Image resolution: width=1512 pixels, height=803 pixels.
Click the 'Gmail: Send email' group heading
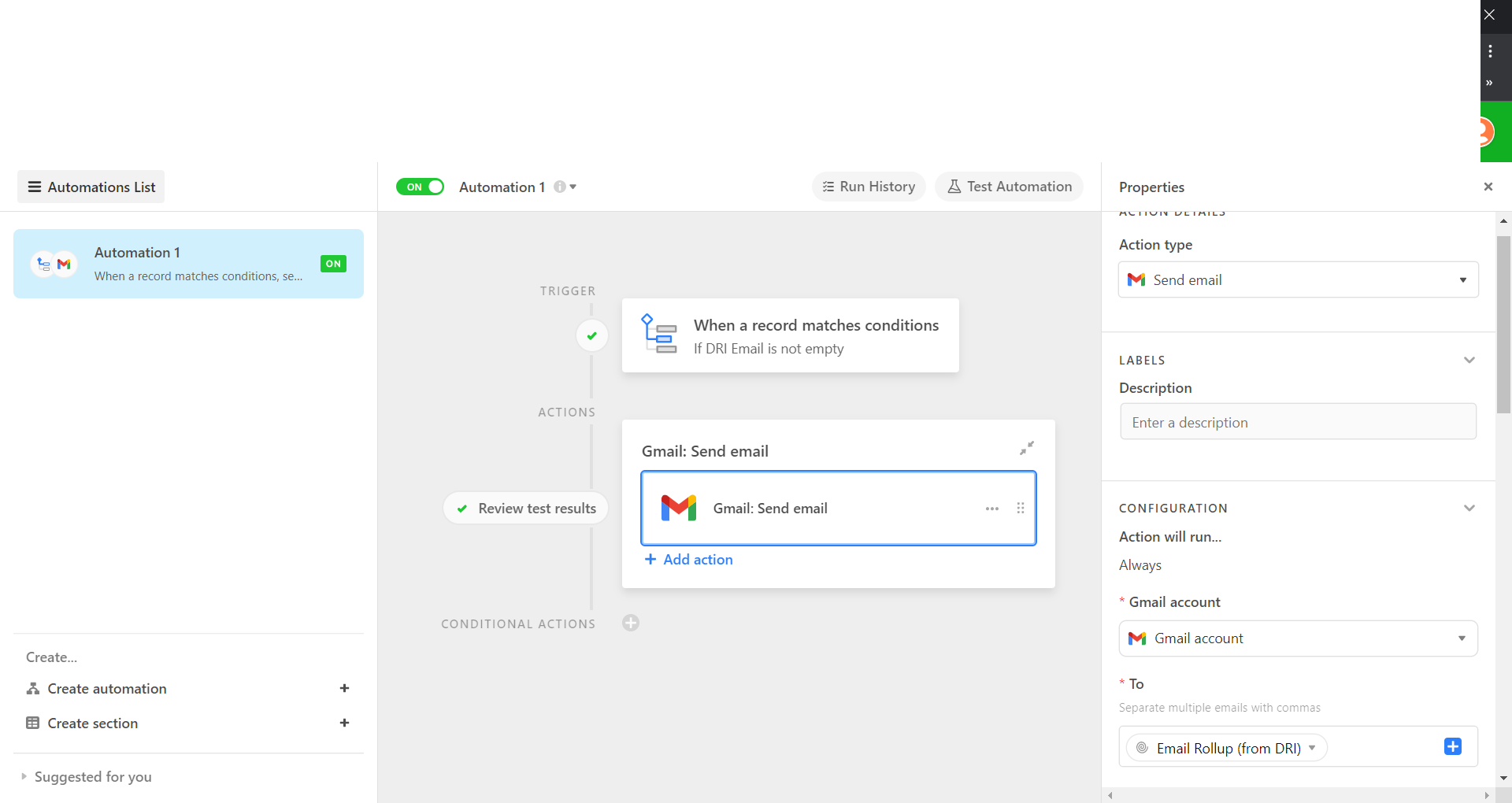(705, 451)
